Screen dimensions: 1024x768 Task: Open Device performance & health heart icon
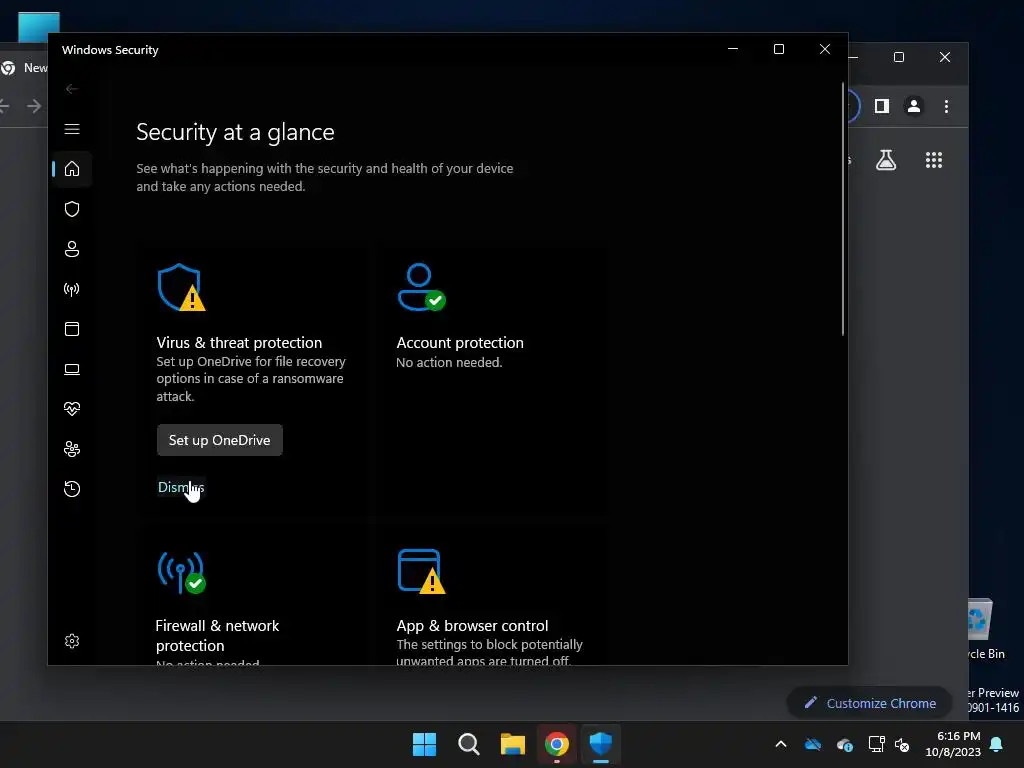click(72, 409)
